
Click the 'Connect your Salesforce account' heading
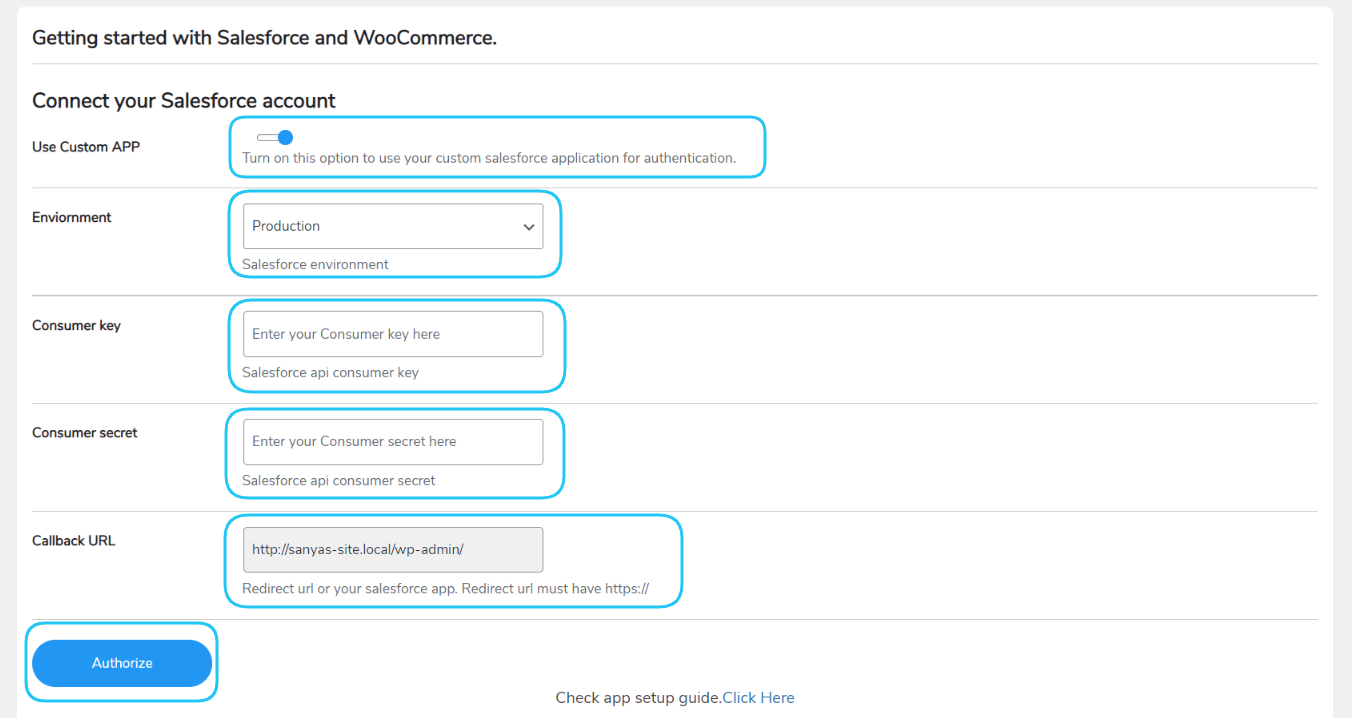coord(184,101)
